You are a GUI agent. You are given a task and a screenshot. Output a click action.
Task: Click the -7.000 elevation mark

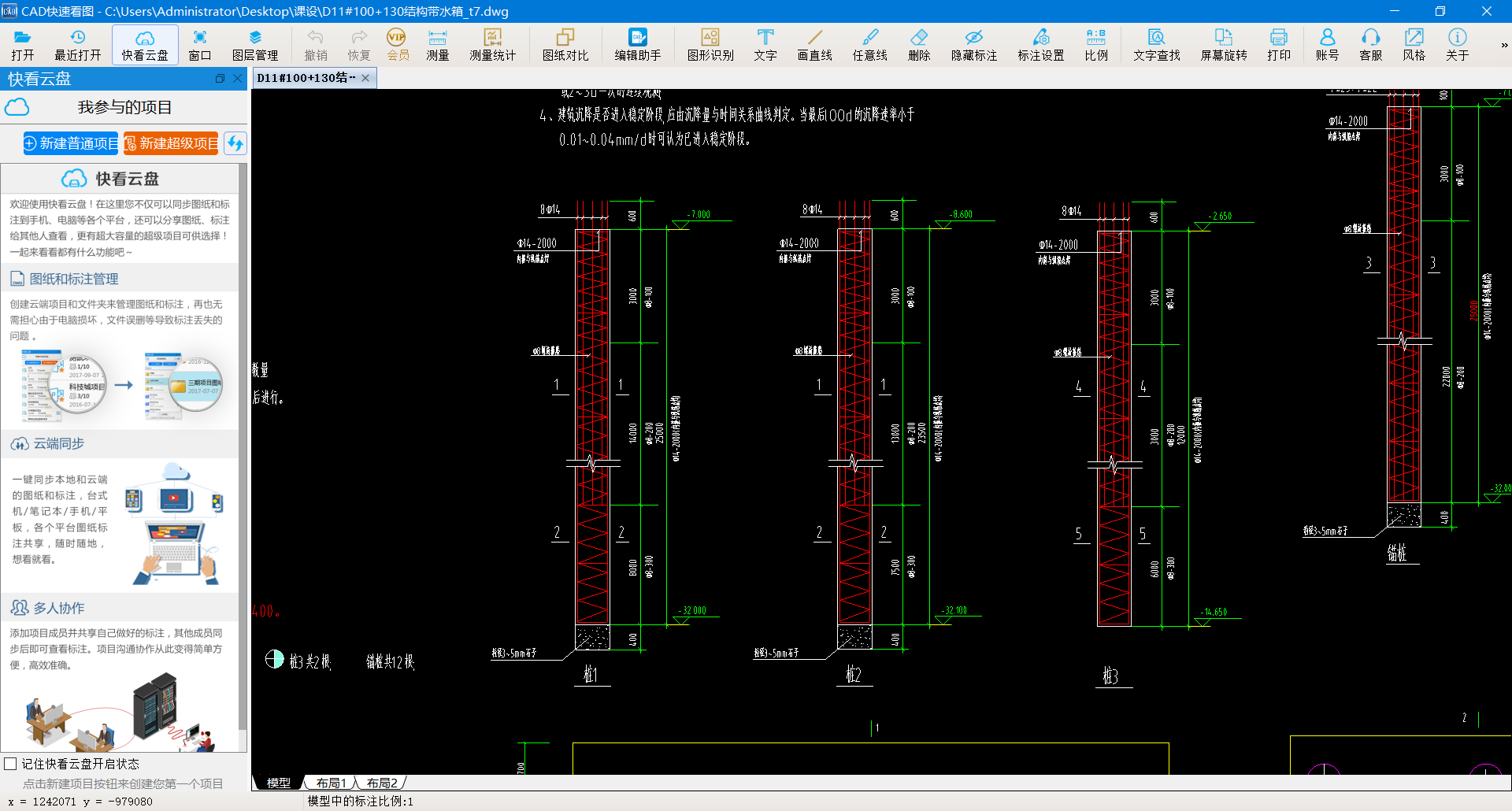click(699, 214)
